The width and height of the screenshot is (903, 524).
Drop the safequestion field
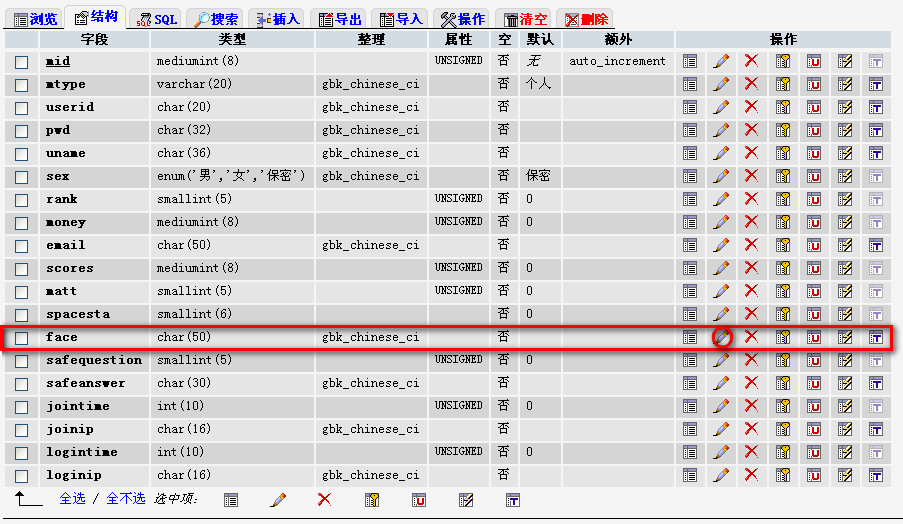point(751,360)
